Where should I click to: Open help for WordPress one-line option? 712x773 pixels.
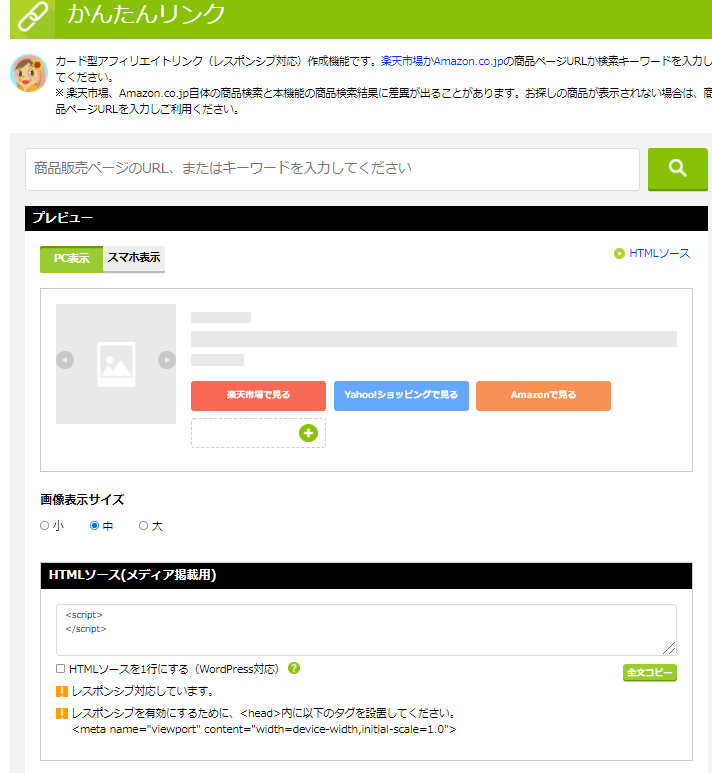click(294, 668)
